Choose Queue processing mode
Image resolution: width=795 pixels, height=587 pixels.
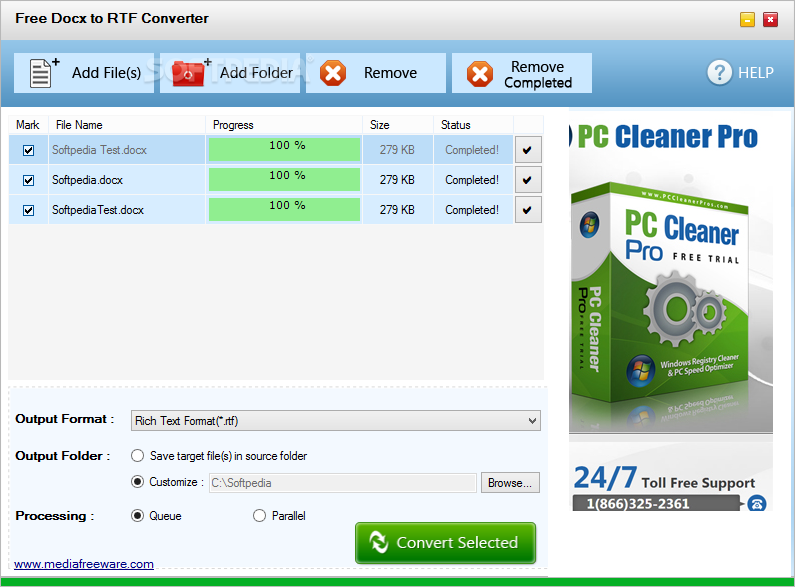point(137,516)
